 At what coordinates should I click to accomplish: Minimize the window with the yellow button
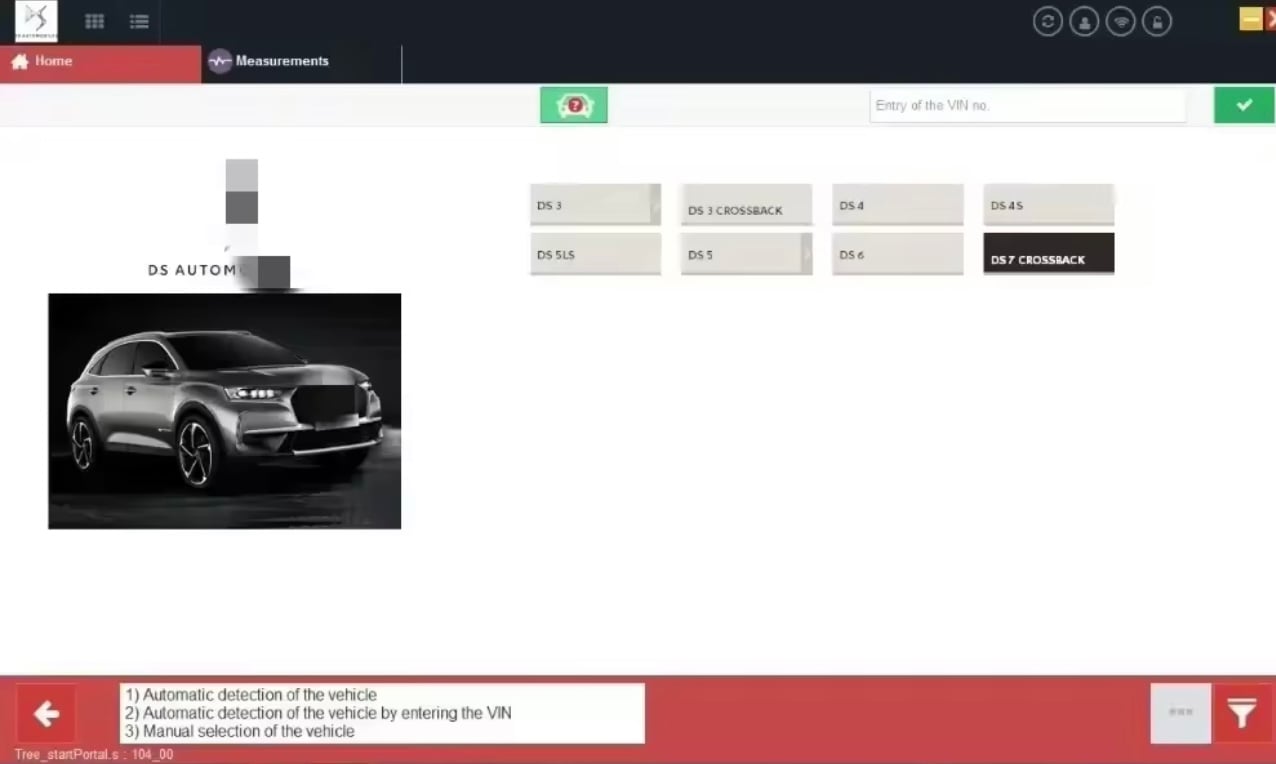[x=1251, y=19]
